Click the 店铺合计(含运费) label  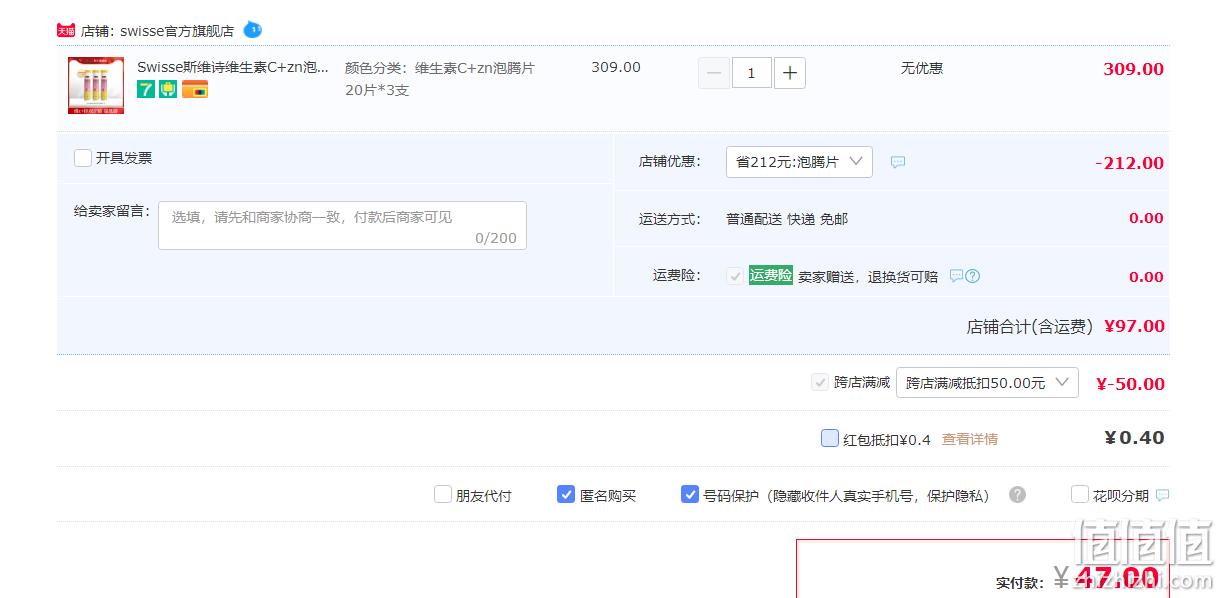click(x=1029, y=326)
